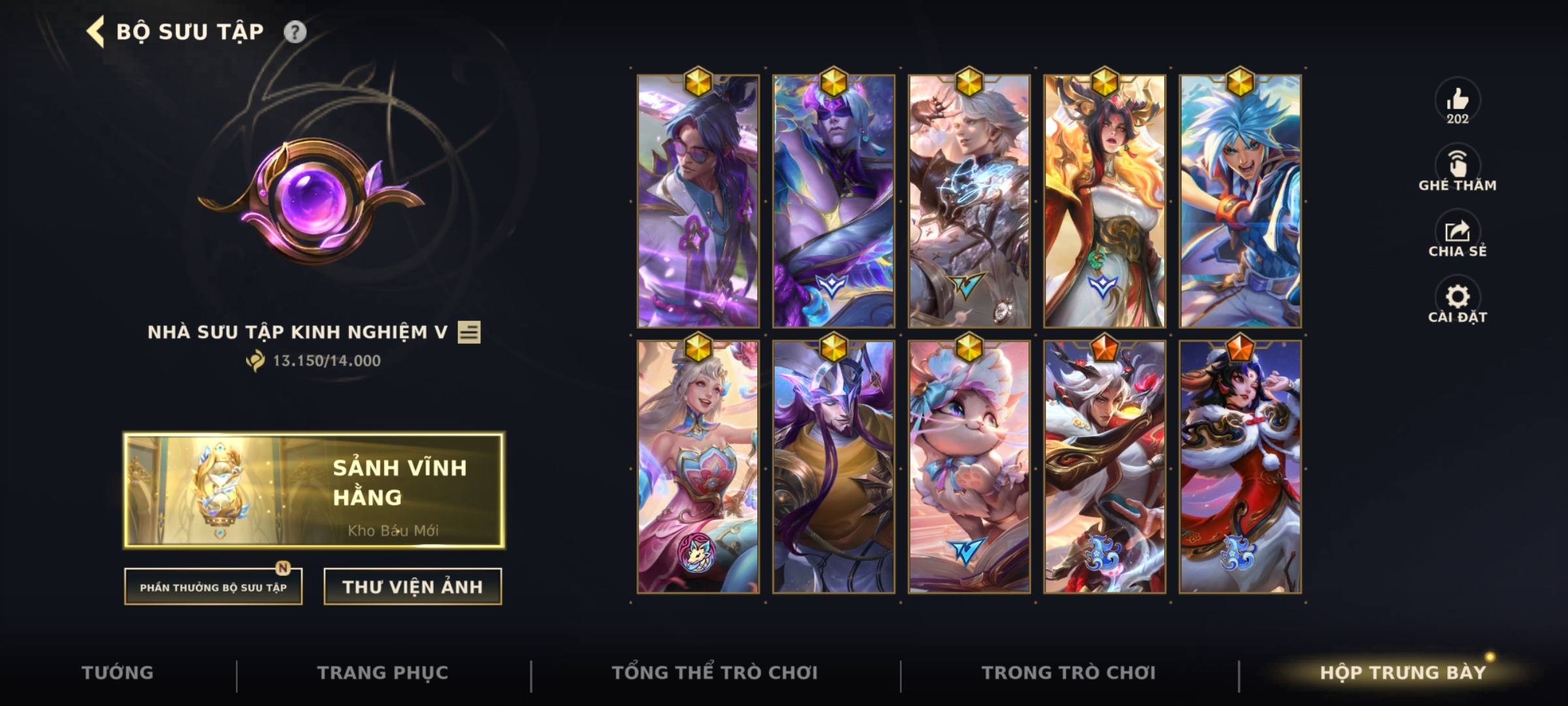Select the fluffy cat skin card
This screenshot has height=706, width=1568.
969,467
